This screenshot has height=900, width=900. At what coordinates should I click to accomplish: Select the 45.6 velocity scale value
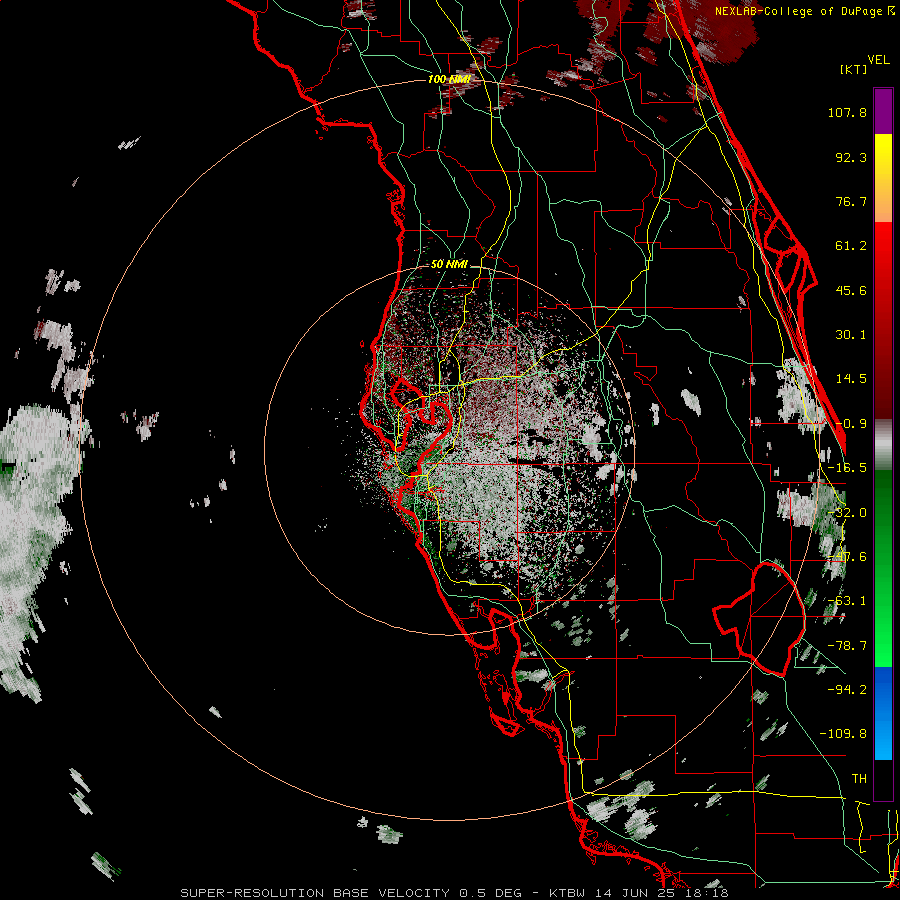[x=851, y=290]
